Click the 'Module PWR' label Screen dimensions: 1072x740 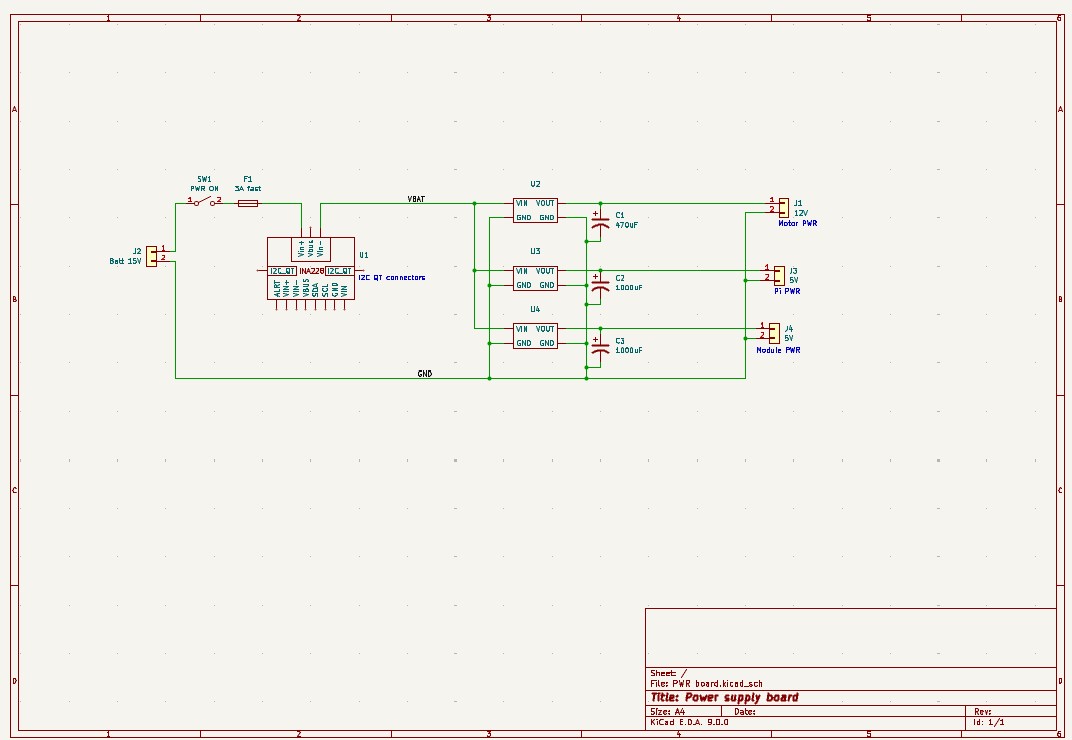[778, 350]
